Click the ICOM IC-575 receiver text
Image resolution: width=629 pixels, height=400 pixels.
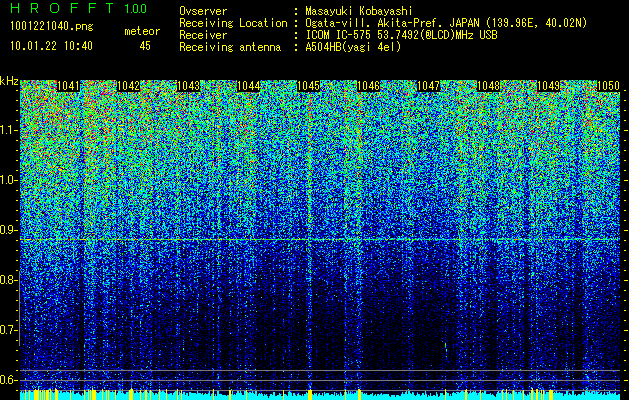pos(401,35)
